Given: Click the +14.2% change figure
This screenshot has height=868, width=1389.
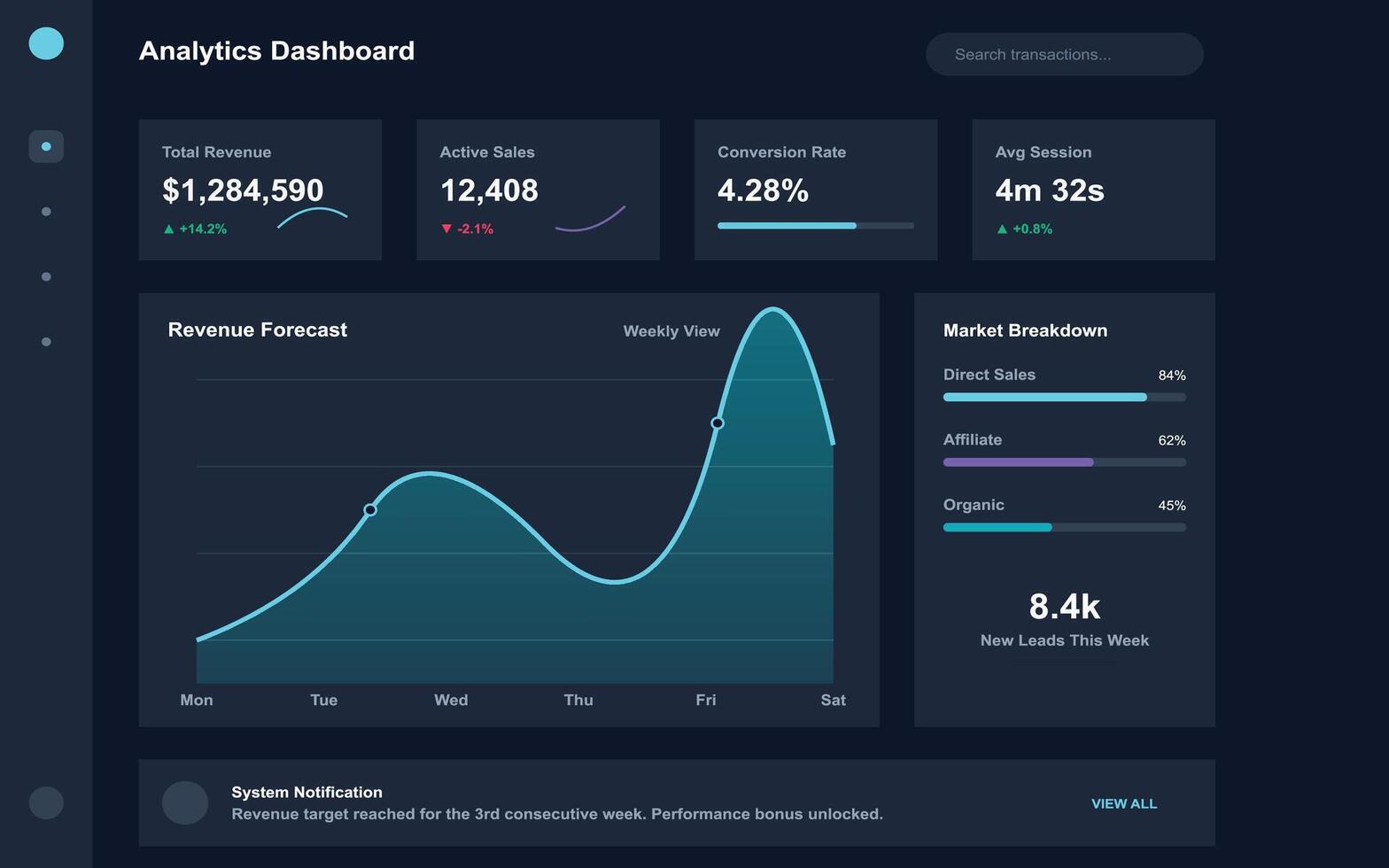Looking at the screenshot, I should [203, 229].
